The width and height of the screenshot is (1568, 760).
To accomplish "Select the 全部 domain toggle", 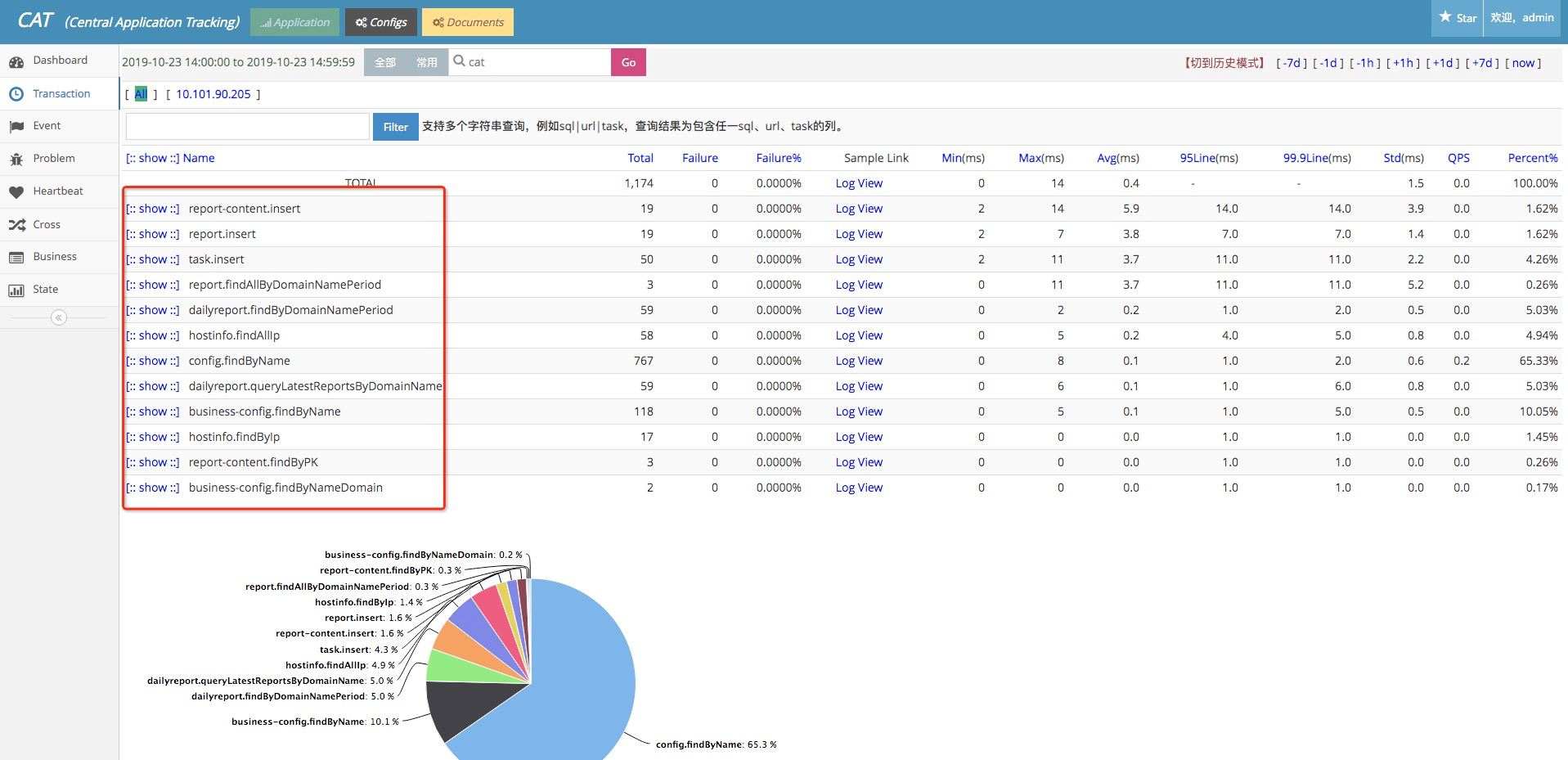I will [x=385, y=62].
